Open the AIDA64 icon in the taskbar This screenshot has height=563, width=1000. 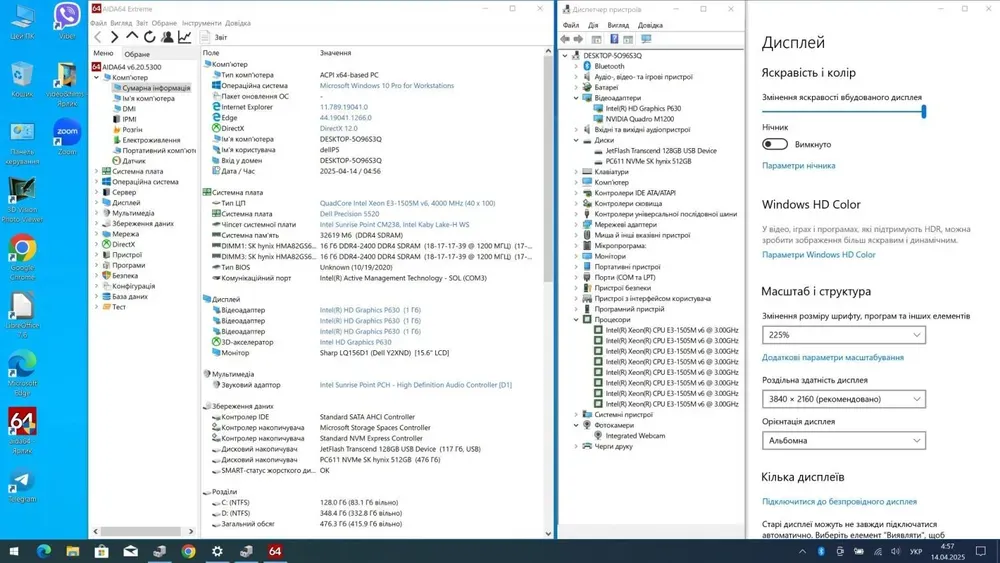point(275,551)
